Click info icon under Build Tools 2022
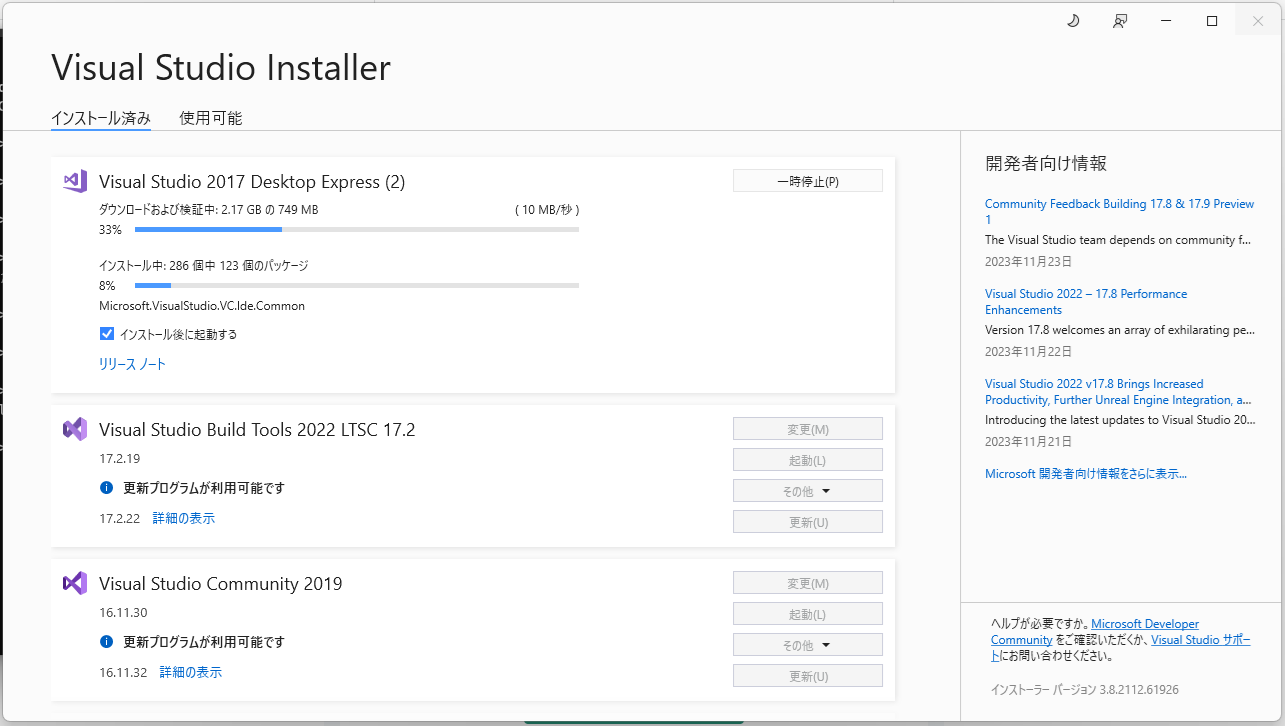 pos(106,488)
